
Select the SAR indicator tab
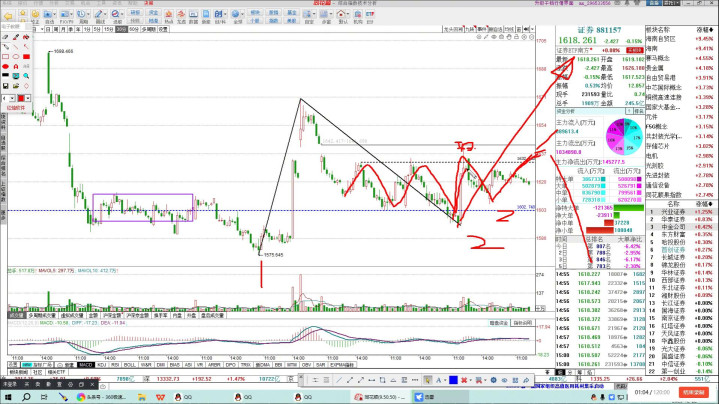coord(321,365)
